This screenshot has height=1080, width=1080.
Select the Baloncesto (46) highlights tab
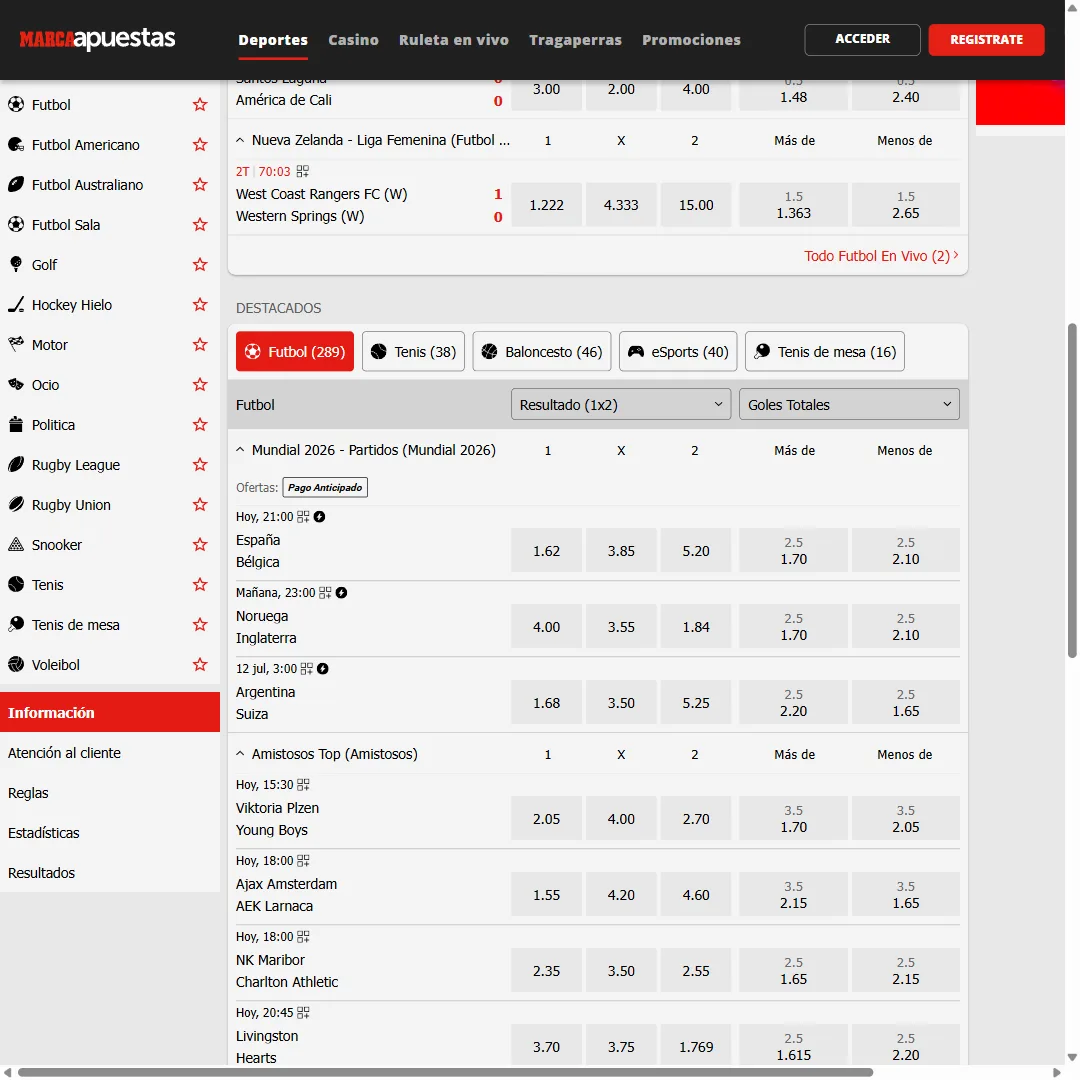tap(542, 351)
